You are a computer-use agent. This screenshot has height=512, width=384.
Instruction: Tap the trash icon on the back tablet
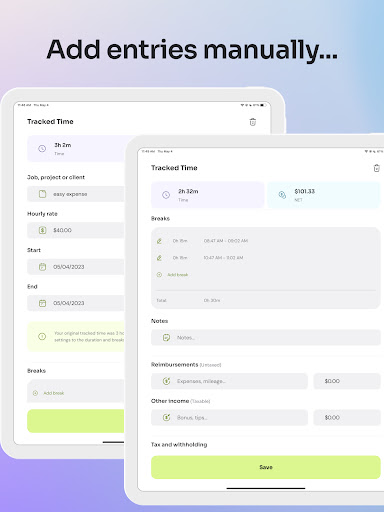click(253, 122)
